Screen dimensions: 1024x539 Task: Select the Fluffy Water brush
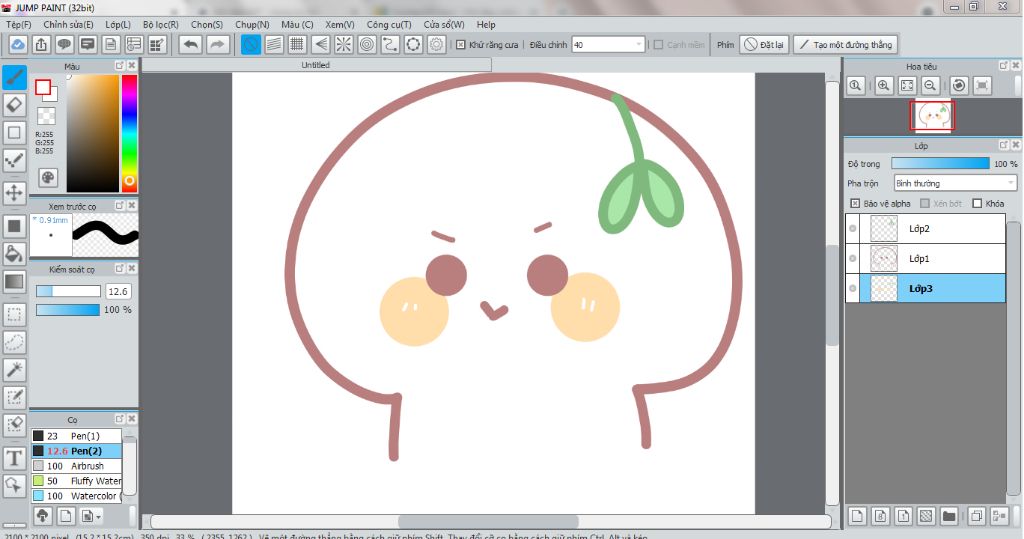pyautogui.click(x=76, y=481)
